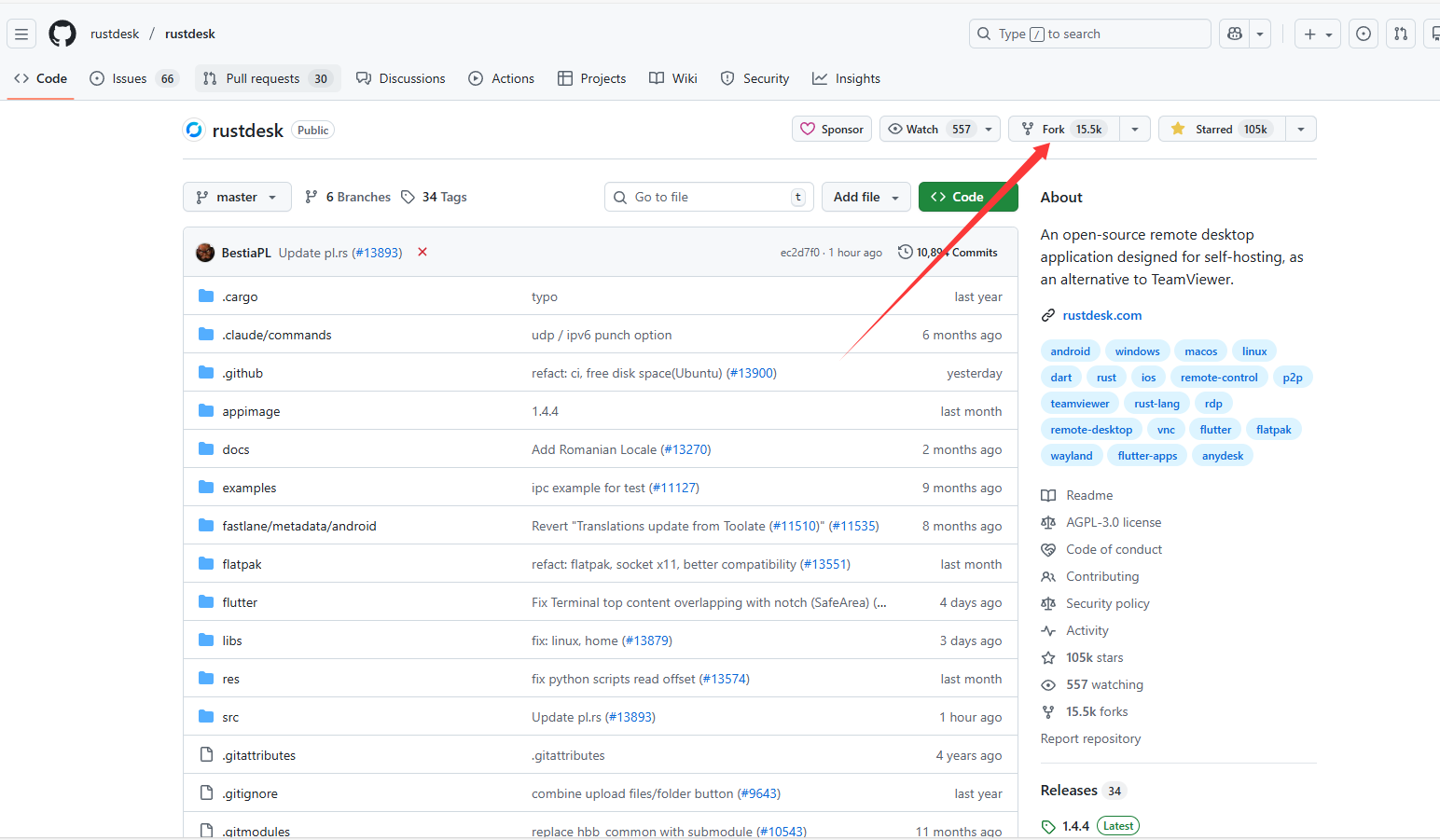The height and width of the screenshot is (840, 1440).
Task: Unstar the repository with Starred button
Action: (x=1222, y=129)
